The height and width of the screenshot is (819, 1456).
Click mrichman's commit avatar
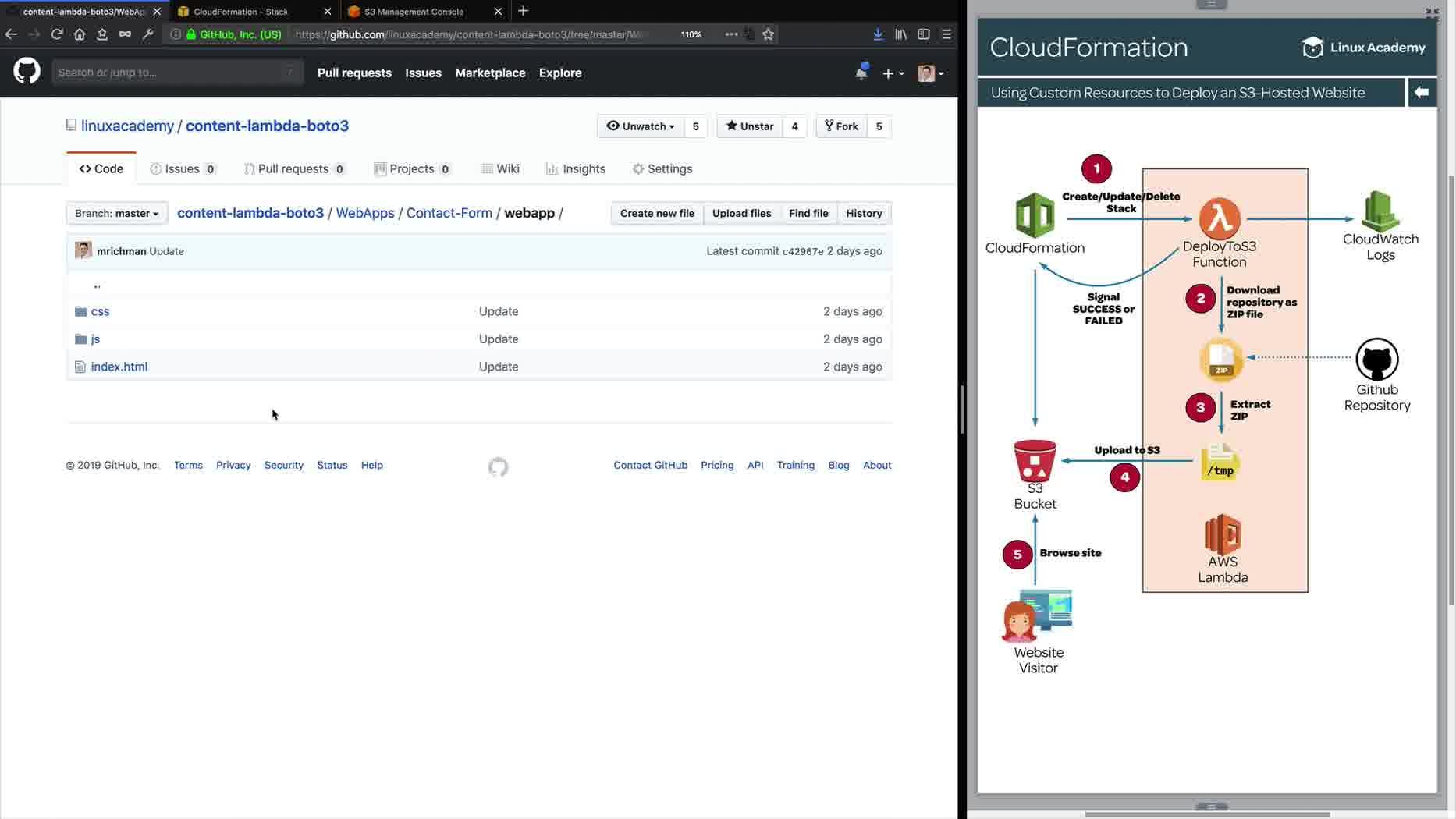coord(83,250)
